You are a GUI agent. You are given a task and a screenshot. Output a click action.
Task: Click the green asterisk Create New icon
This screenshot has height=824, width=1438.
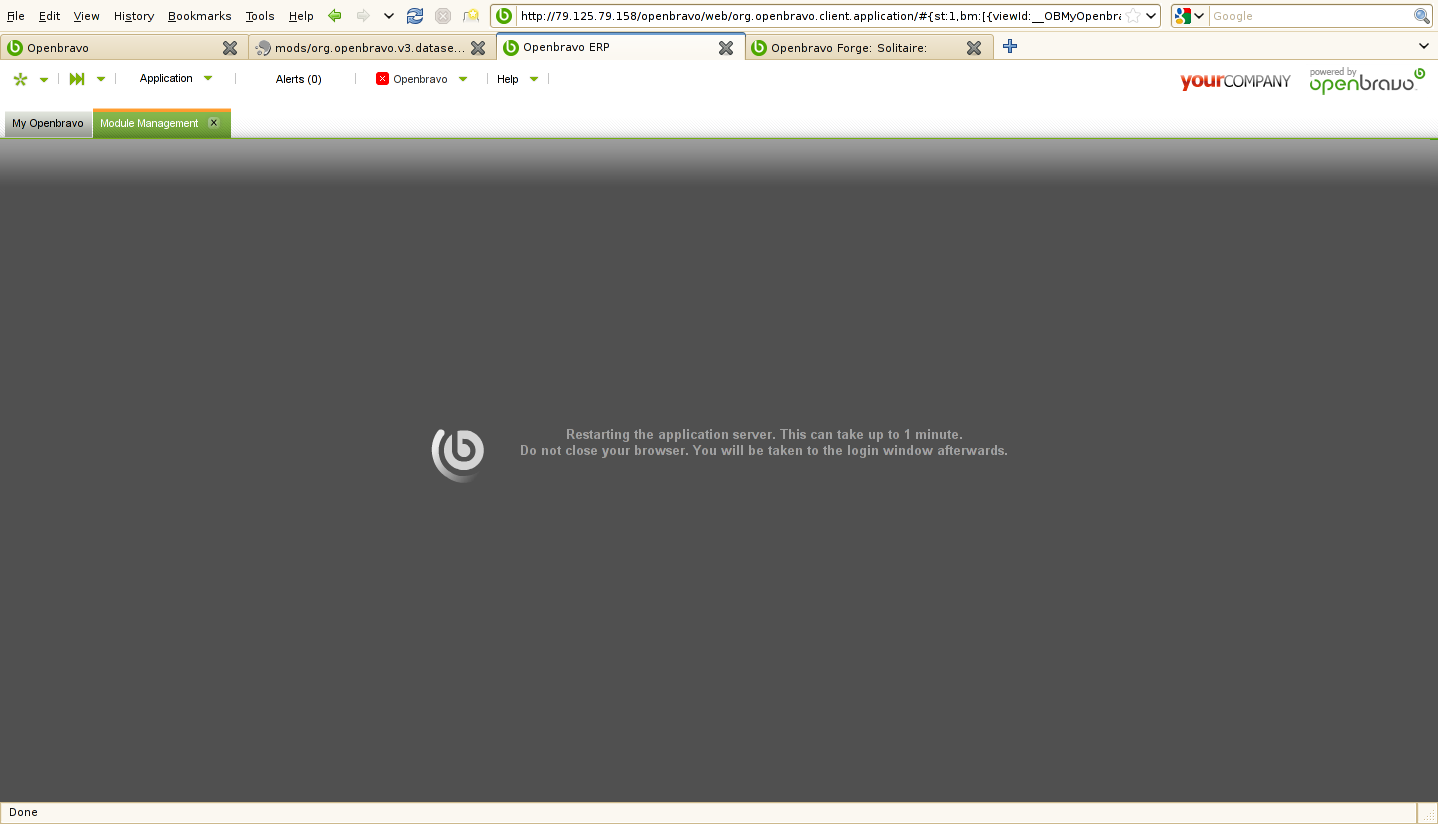click(20, 79)
